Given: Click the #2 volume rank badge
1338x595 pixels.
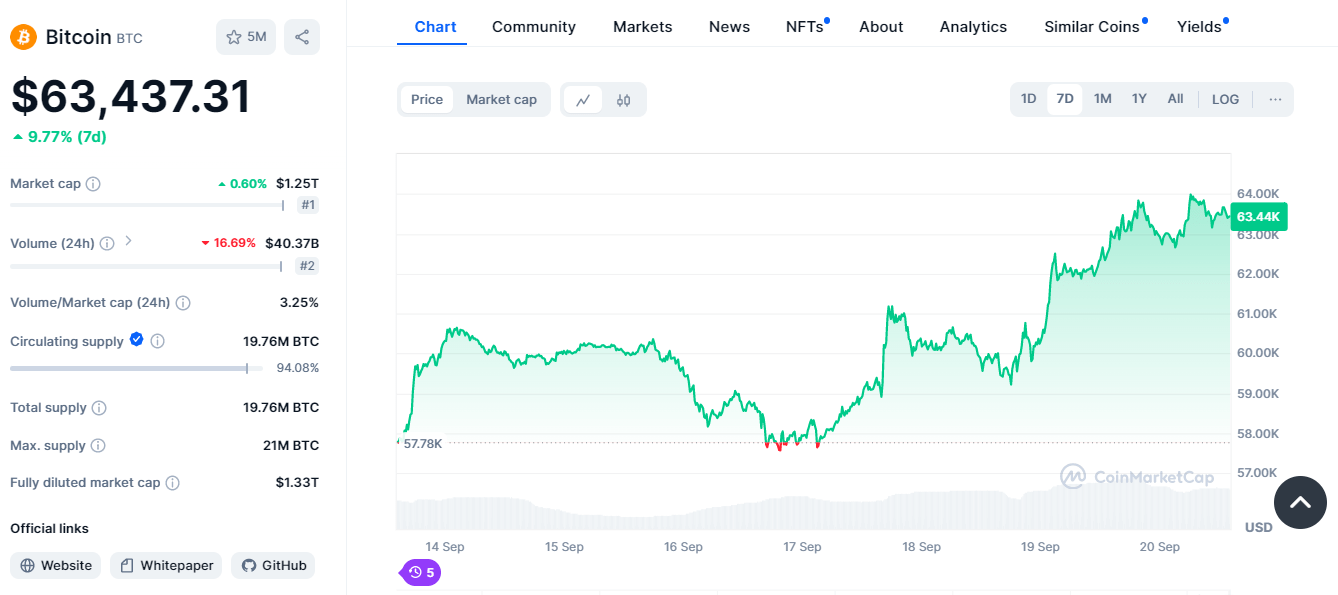Looking at the screenshot, I should [x=308, y=266].
